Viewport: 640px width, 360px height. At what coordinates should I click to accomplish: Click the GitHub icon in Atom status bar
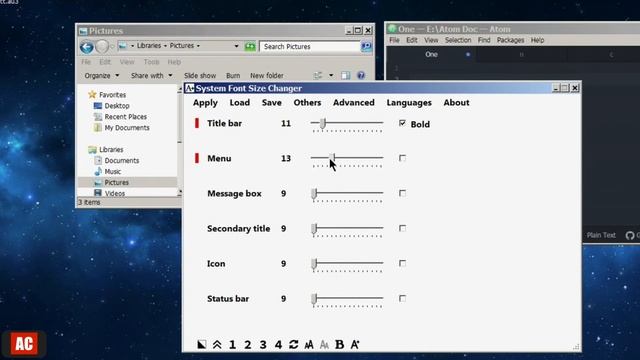(x=630, y=236)
